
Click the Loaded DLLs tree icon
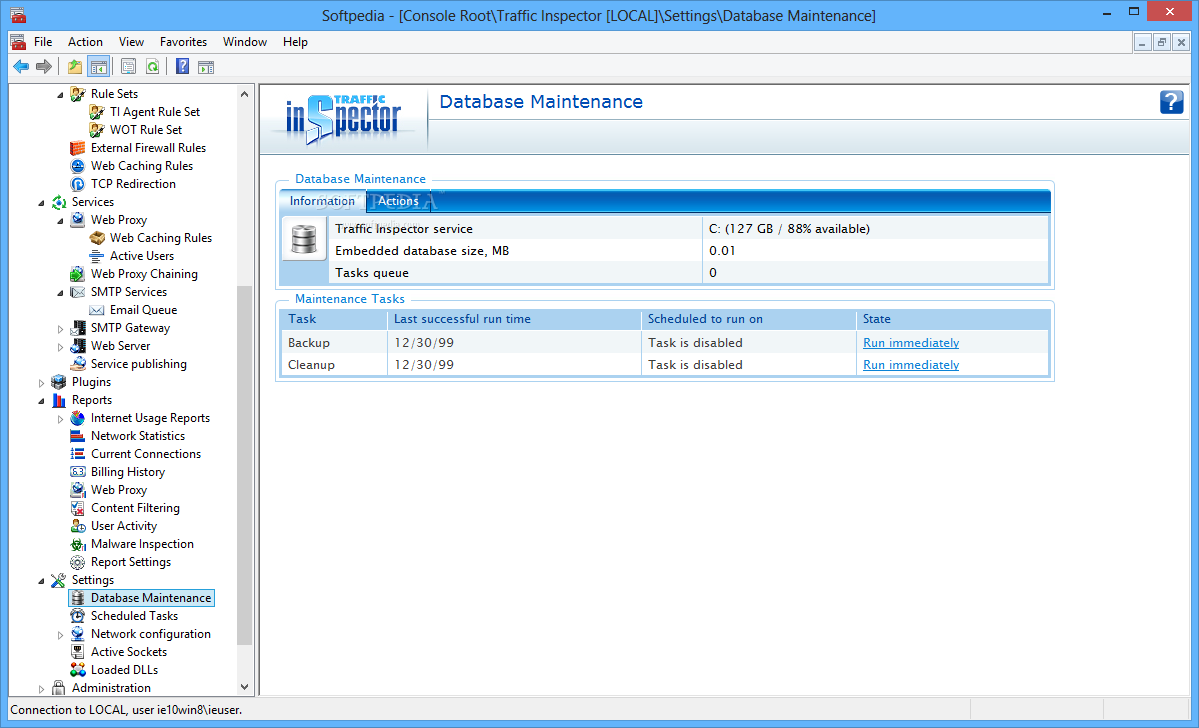[77, 670]
